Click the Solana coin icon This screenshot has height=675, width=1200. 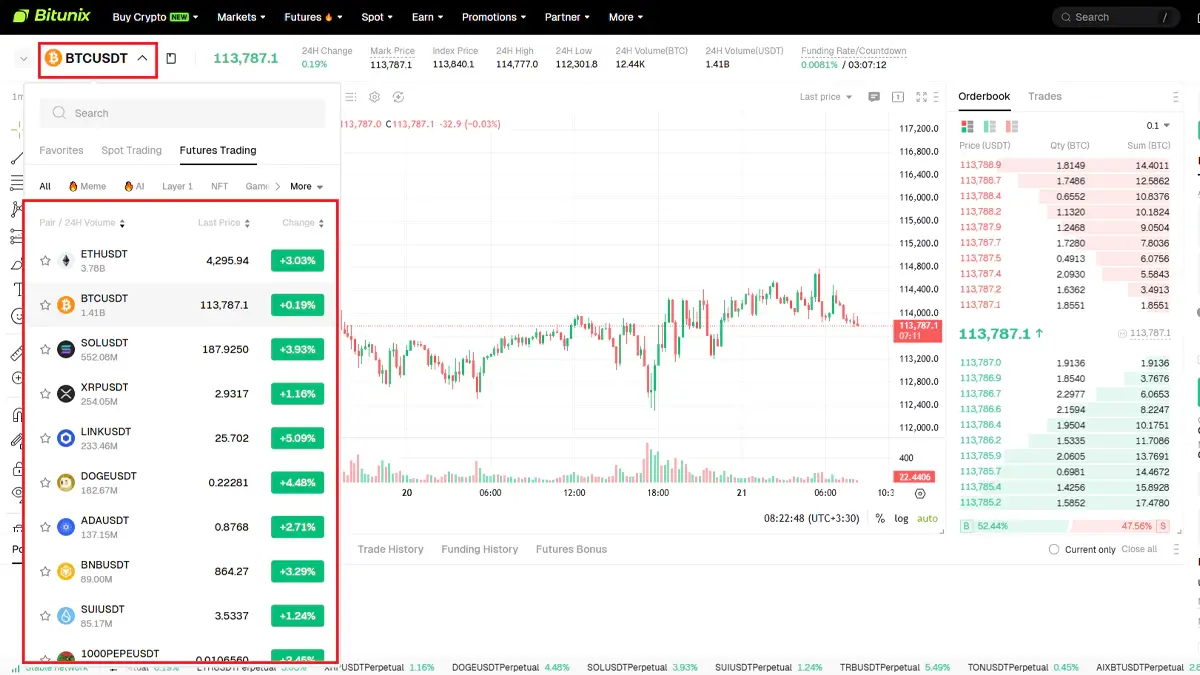[x=66, y=349]
